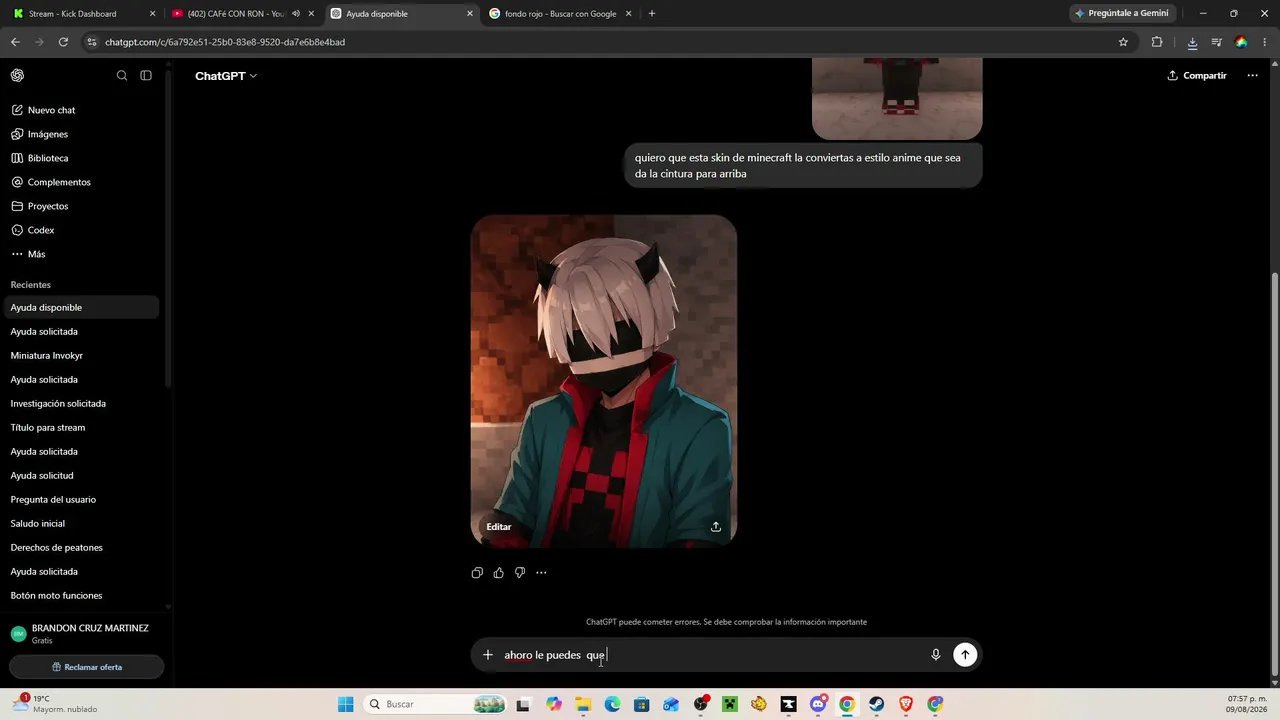Click the microphone dictation icon
1280x720 pixels.
click(936, 655)
